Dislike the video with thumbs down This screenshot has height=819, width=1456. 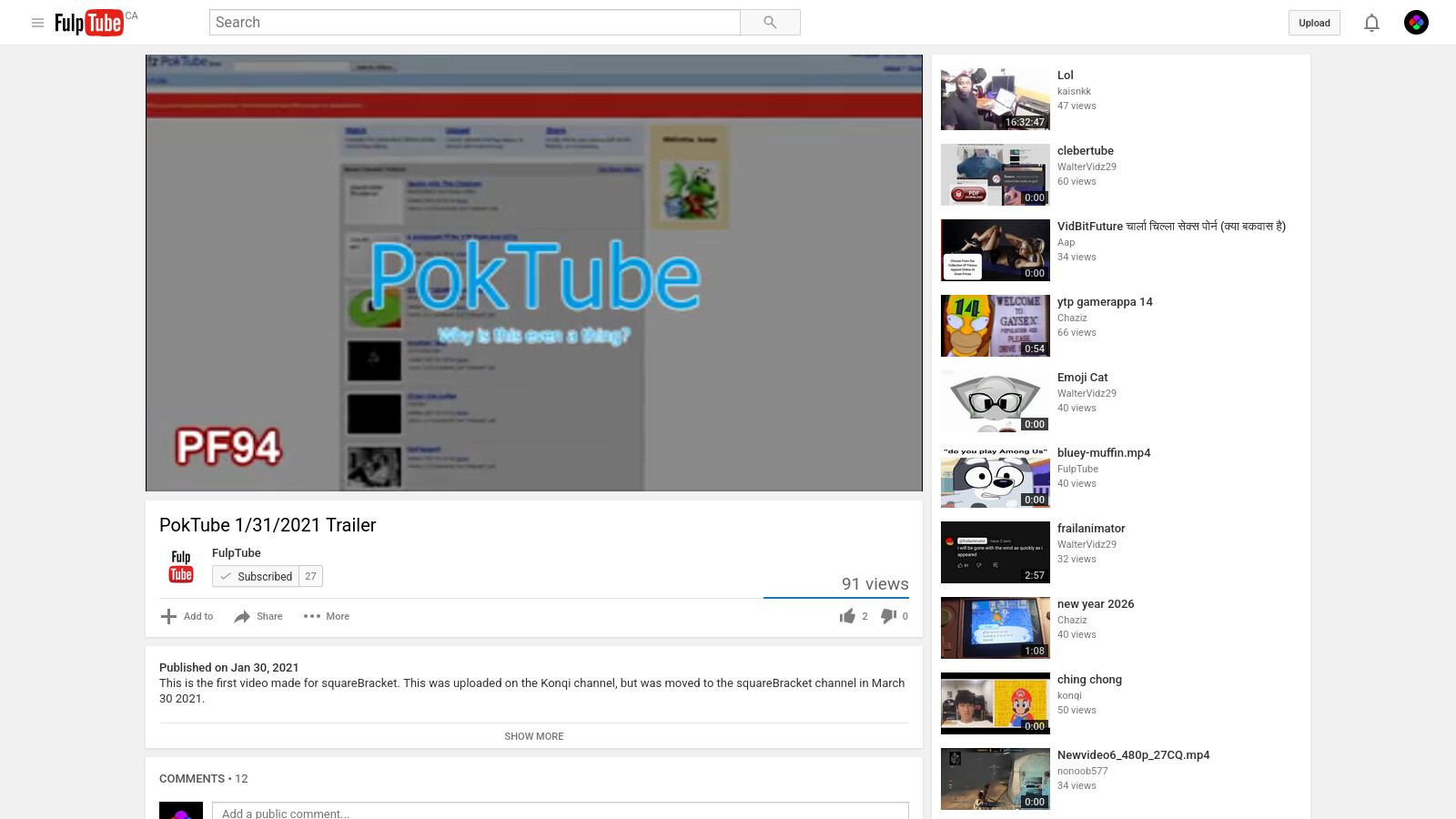[x=889, y=616]
